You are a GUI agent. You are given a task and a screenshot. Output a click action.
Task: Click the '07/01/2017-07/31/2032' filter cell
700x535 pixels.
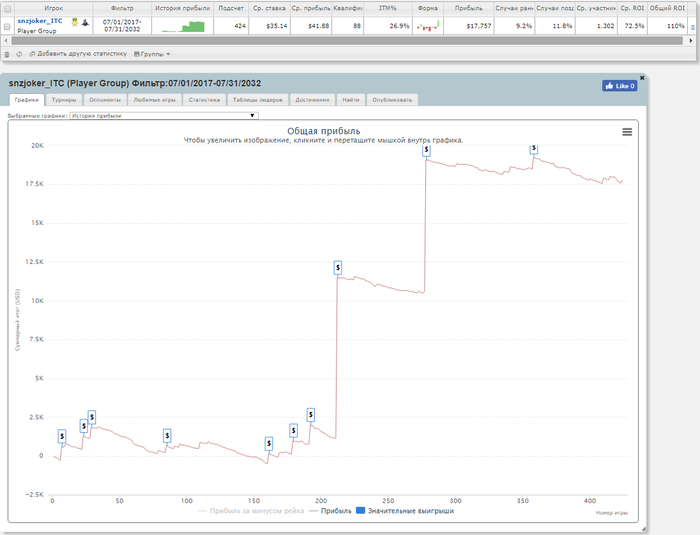(122, 25)
